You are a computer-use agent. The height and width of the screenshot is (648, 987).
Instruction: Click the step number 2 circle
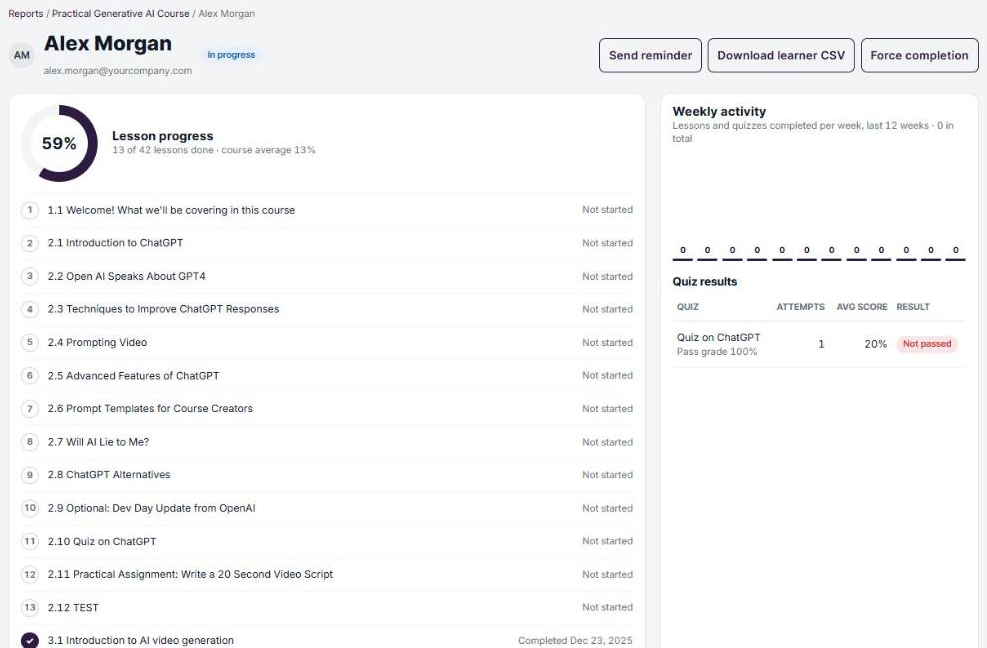click(30, 243)
